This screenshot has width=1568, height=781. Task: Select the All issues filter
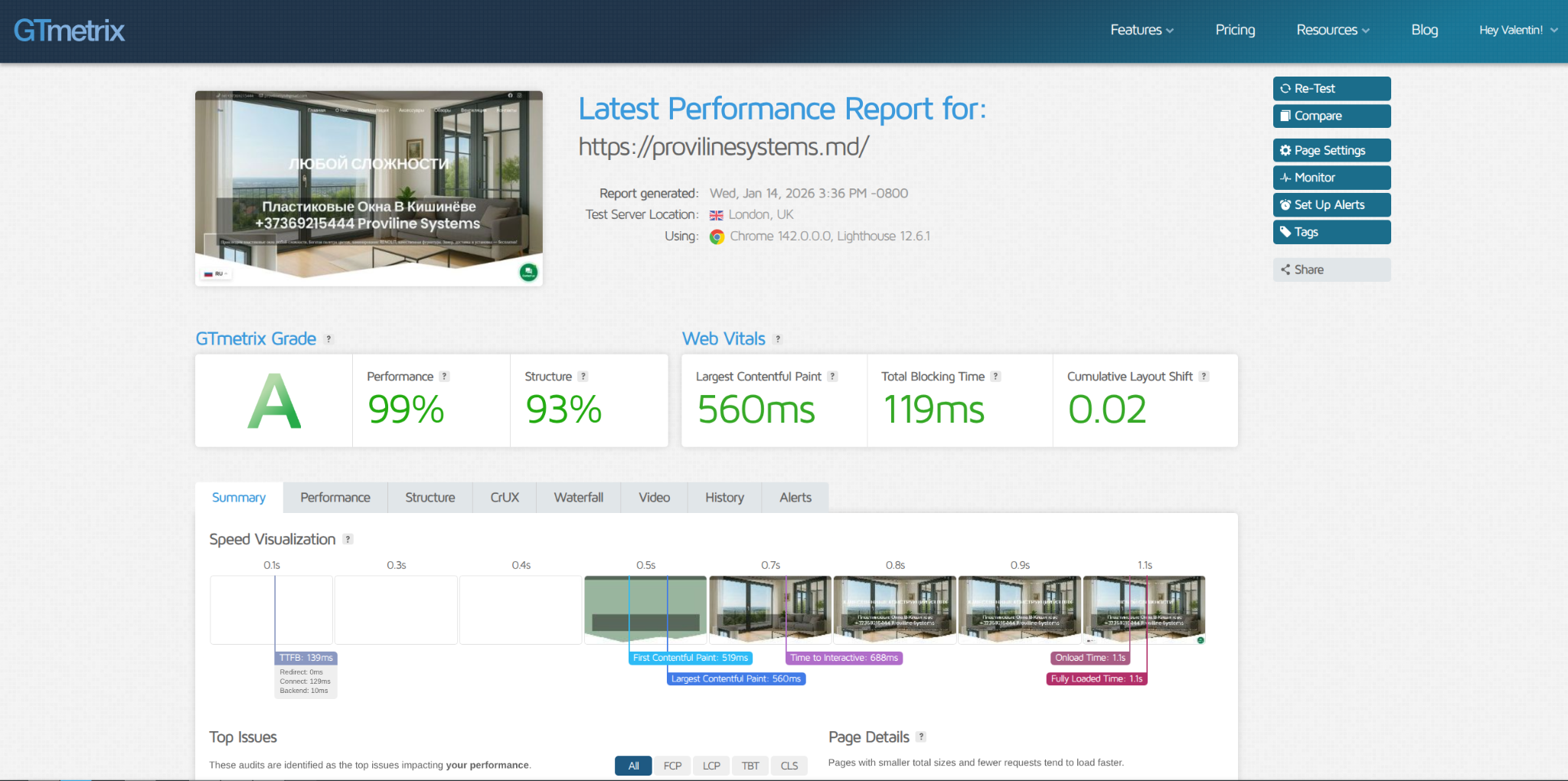633,766
